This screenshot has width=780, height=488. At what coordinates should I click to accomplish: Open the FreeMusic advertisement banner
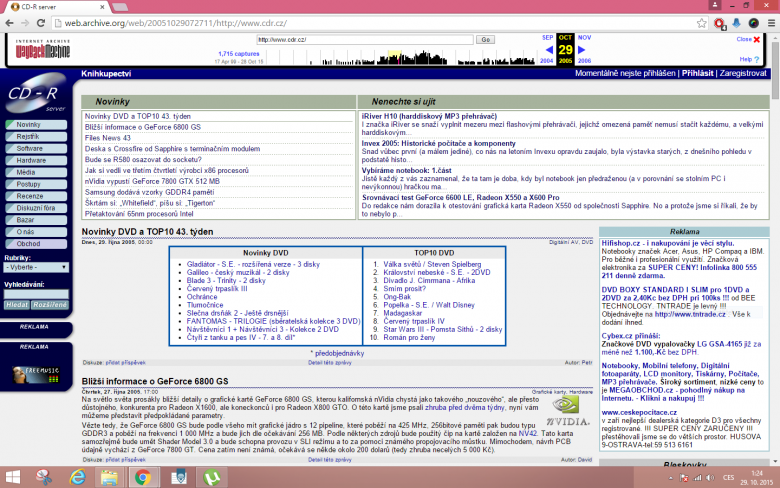(x=36, y=375)
